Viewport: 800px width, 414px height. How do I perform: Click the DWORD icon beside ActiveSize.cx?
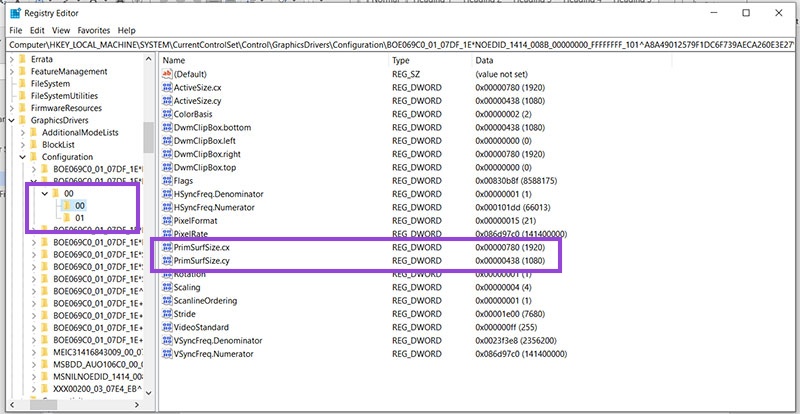[166, 88]
